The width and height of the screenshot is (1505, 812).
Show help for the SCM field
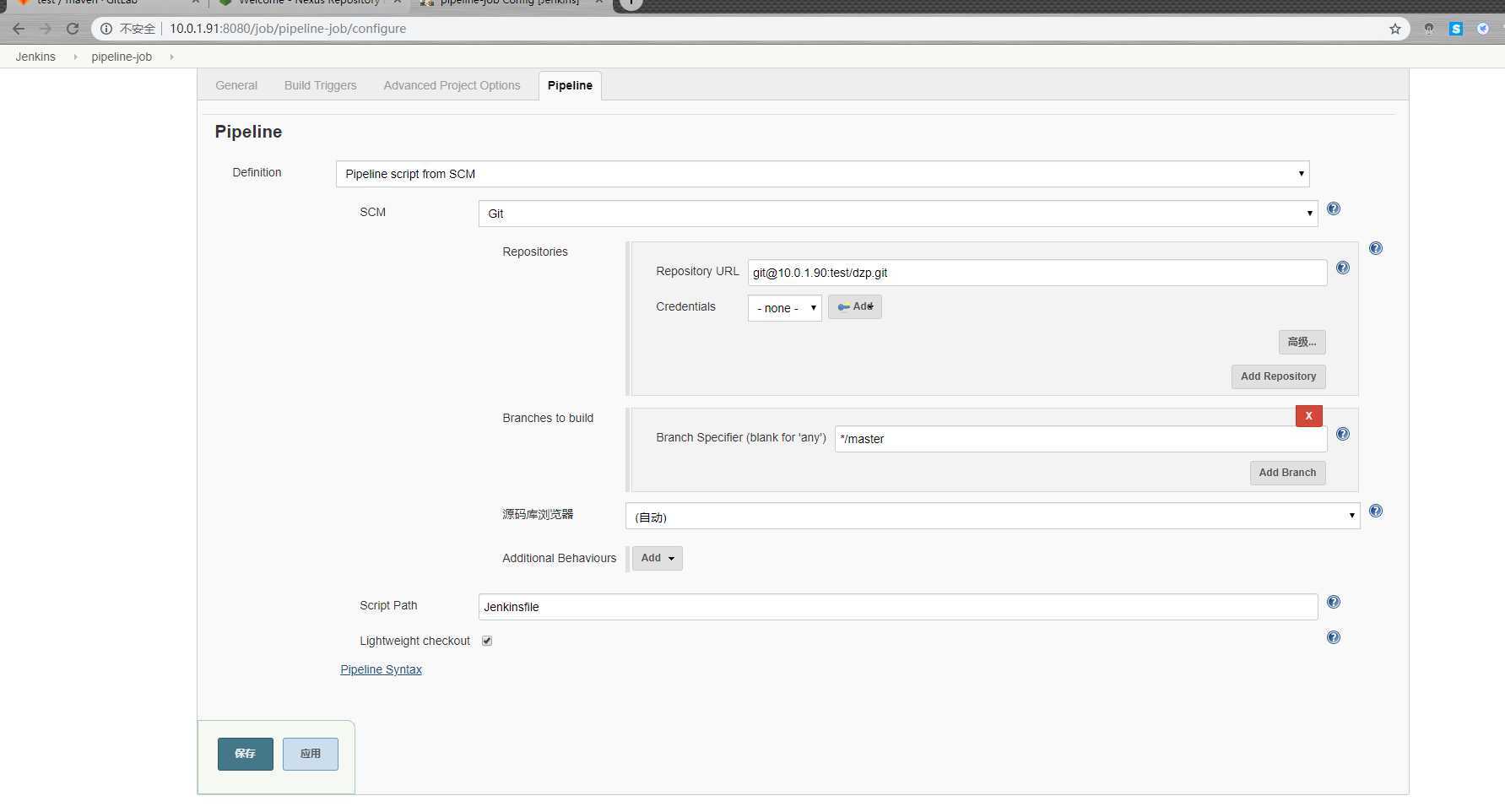click(1334, 208)
